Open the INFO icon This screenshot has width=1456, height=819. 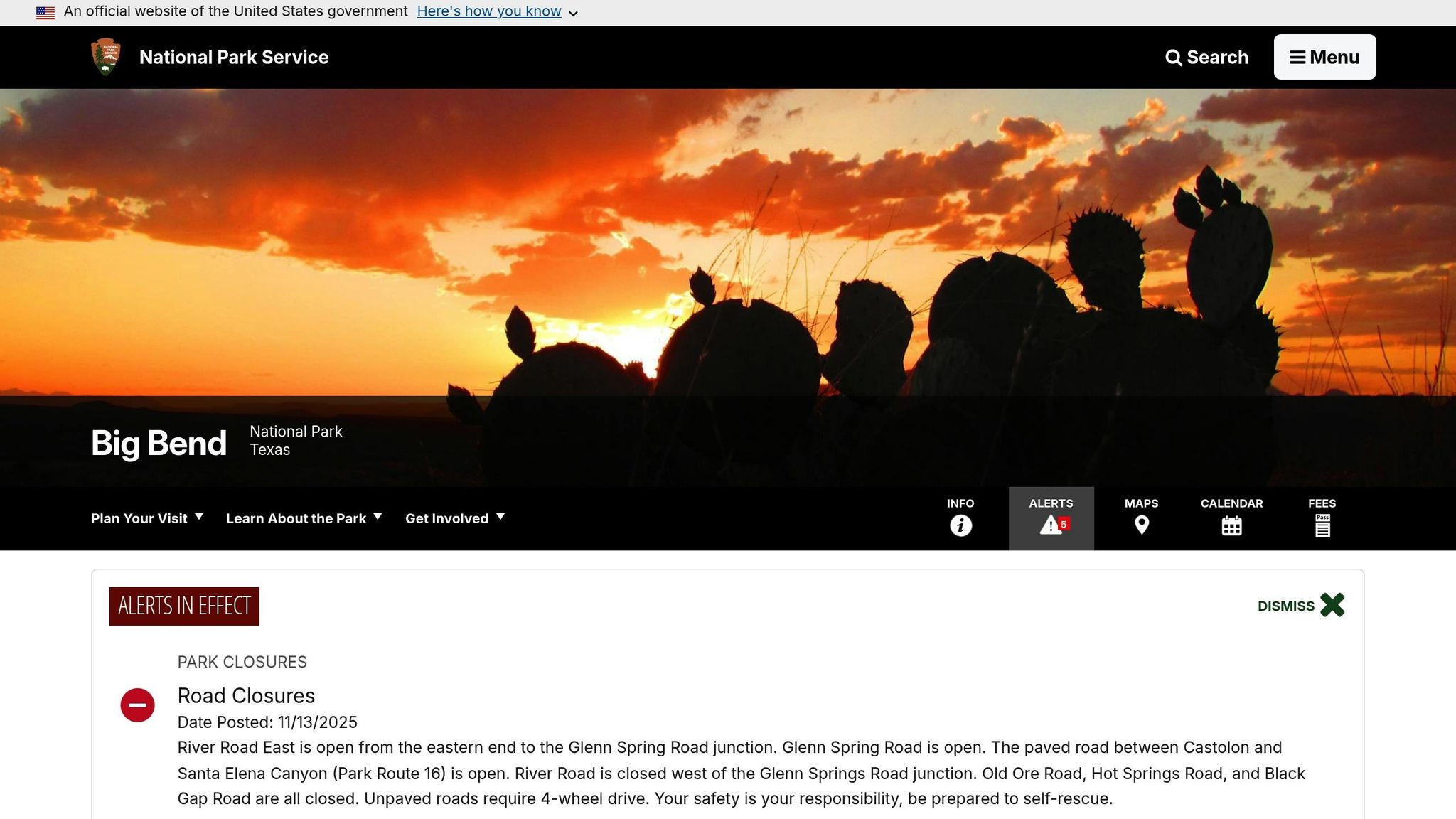[960, 518]
